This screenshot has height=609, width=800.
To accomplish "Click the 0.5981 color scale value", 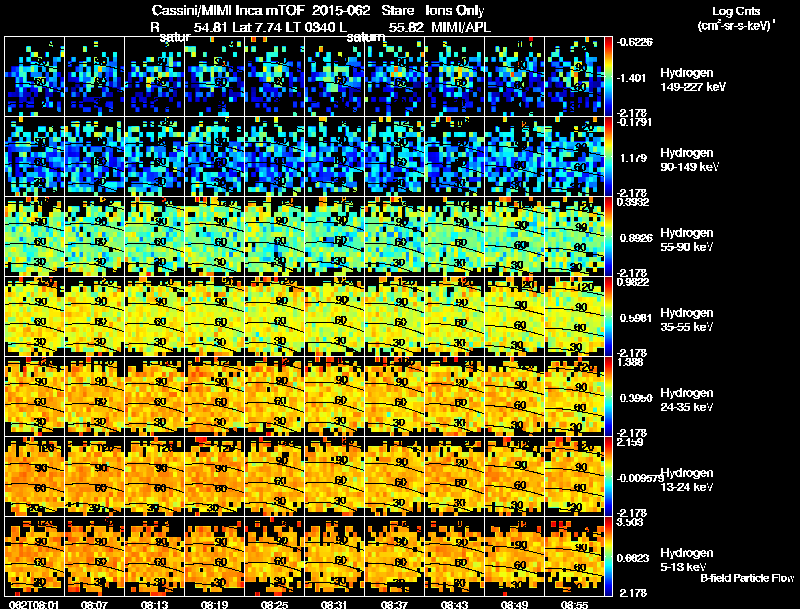I will pyautogui.click(x=636, y=318).
